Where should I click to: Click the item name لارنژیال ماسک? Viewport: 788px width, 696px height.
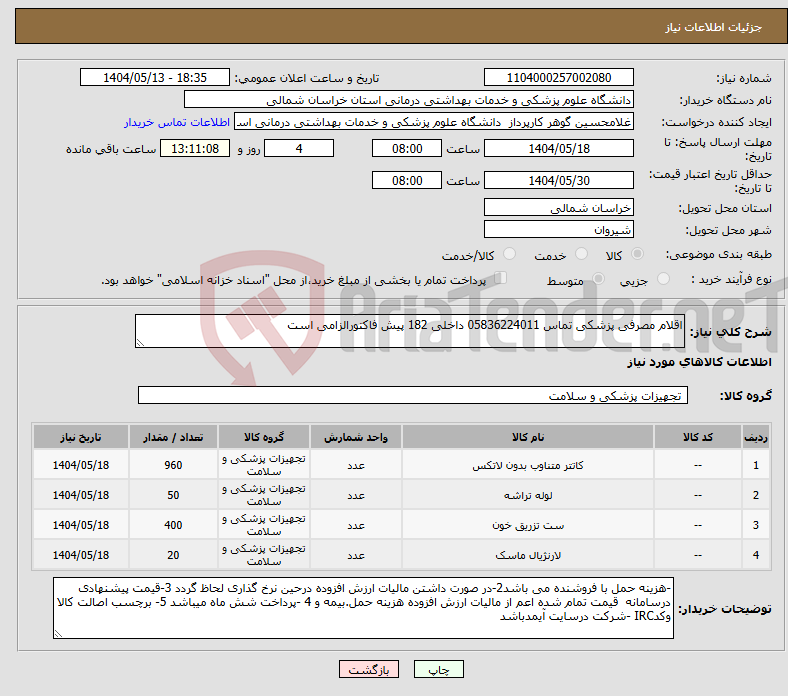[528, 555]
